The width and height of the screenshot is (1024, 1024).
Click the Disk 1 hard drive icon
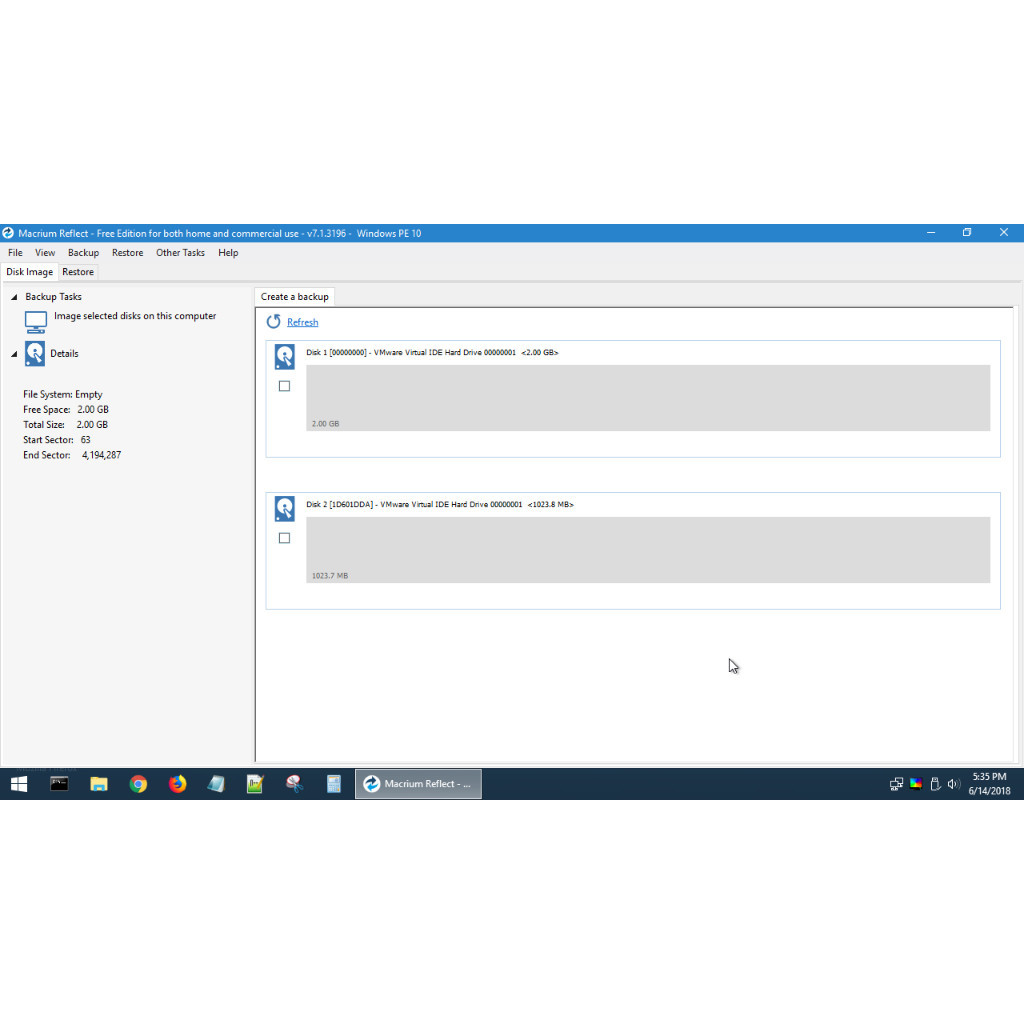pos(285,357)
